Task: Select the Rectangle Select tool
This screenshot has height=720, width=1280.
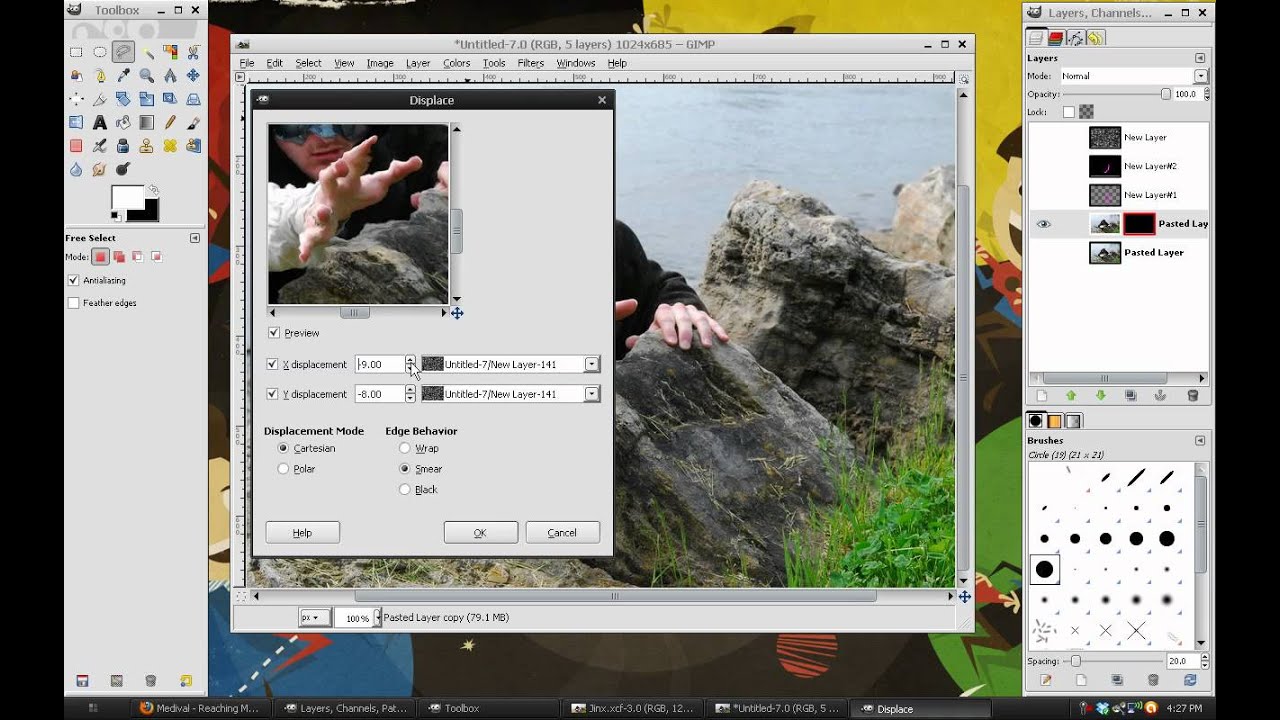Action: click(76, 52)
